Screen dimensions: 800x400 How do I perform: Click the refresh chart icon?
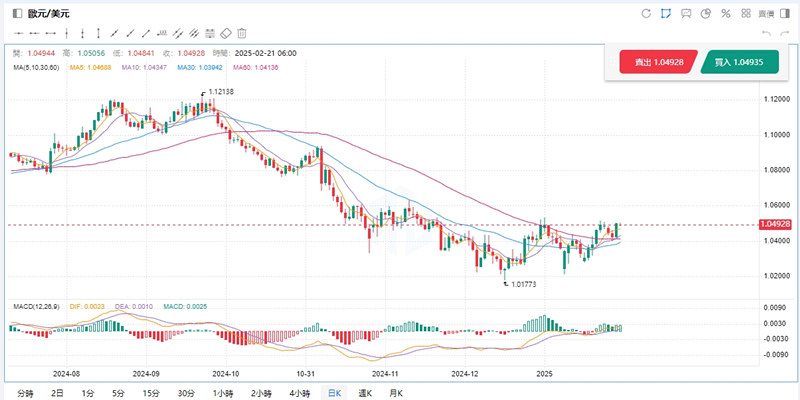click(x=646, y=13)
